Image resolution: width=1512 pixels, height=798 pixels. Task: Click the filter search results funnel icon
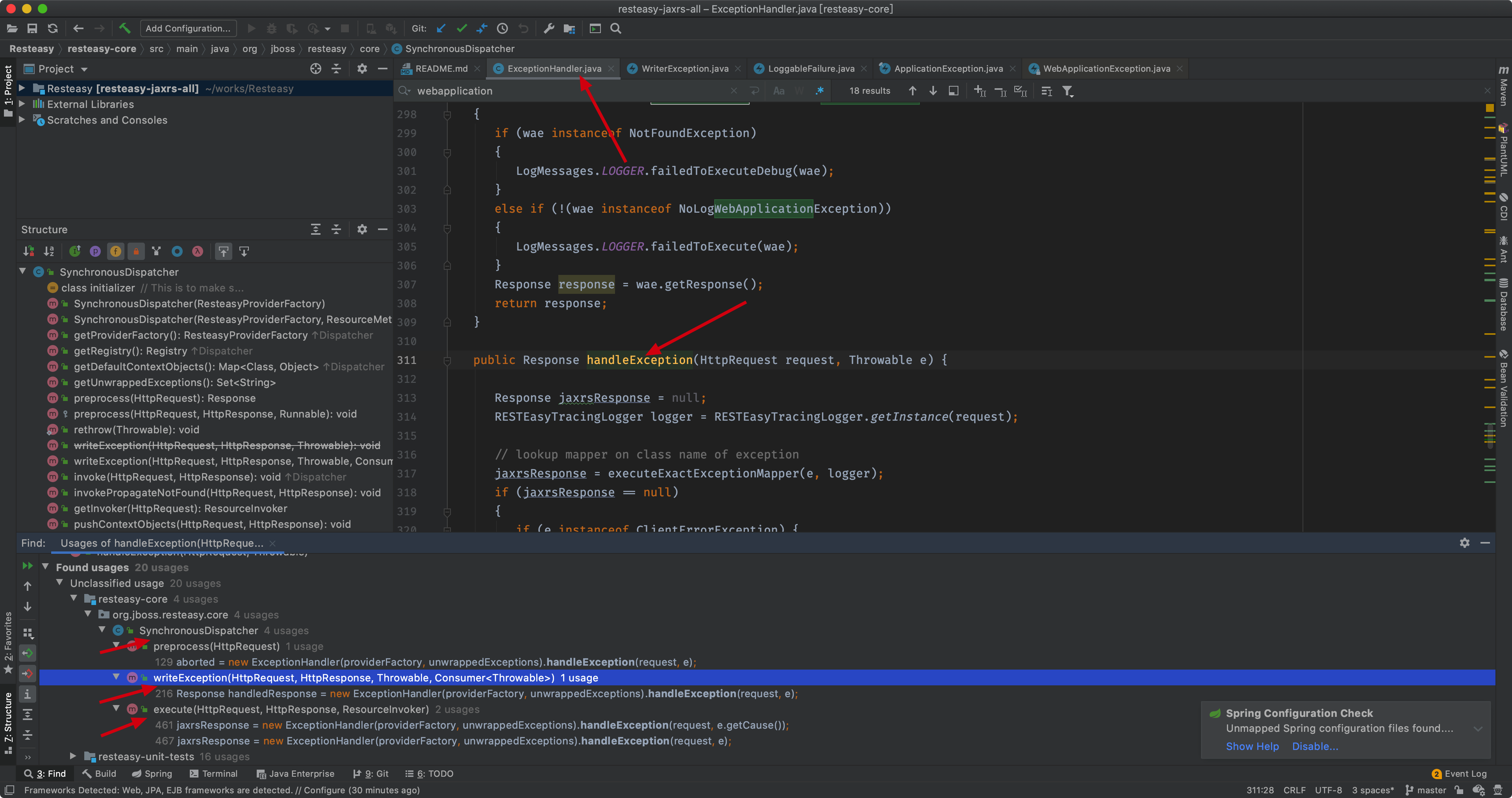(1068, 91)
